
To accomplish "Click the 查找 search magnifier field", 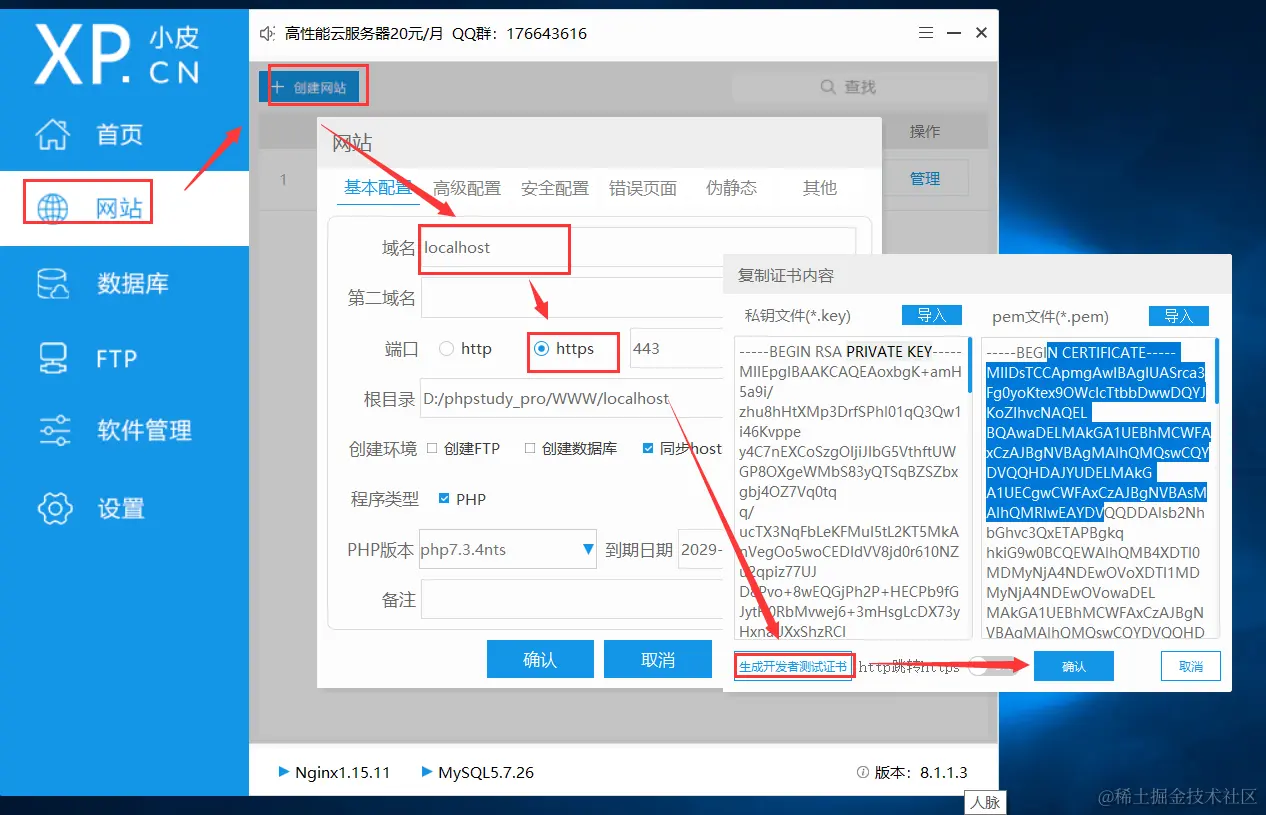I will (860, 87).
